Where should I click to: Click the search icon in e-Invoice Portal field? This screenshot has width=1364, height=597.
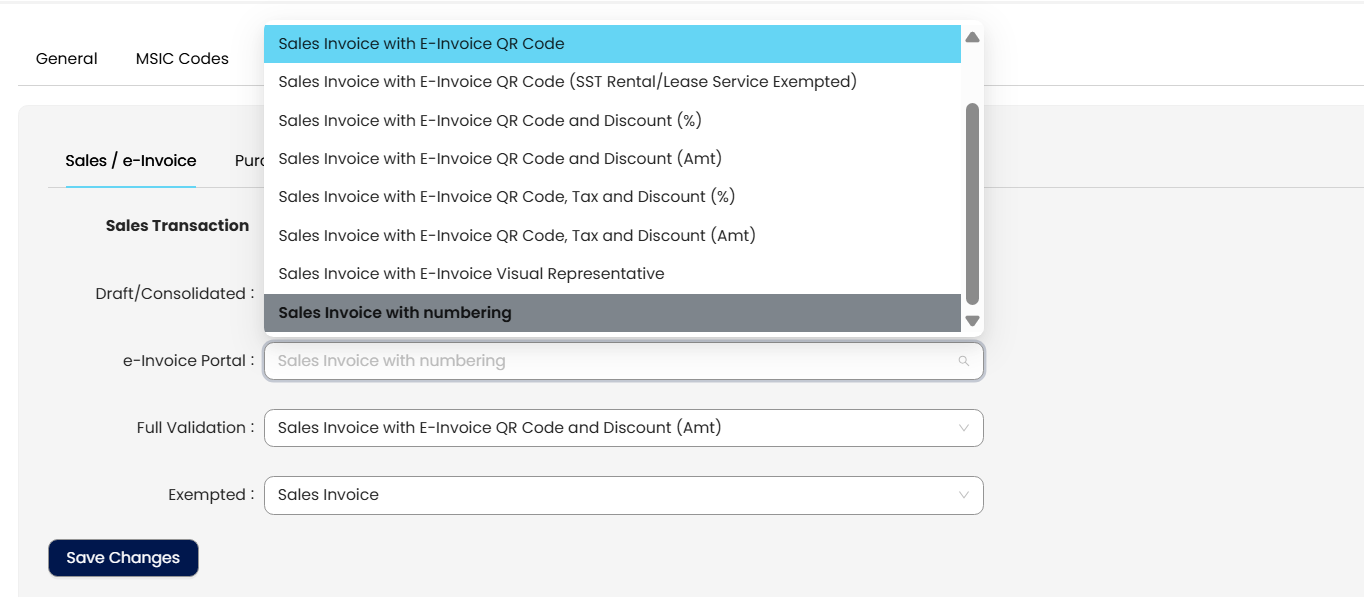pyautogui.click(x=963, y=361)
